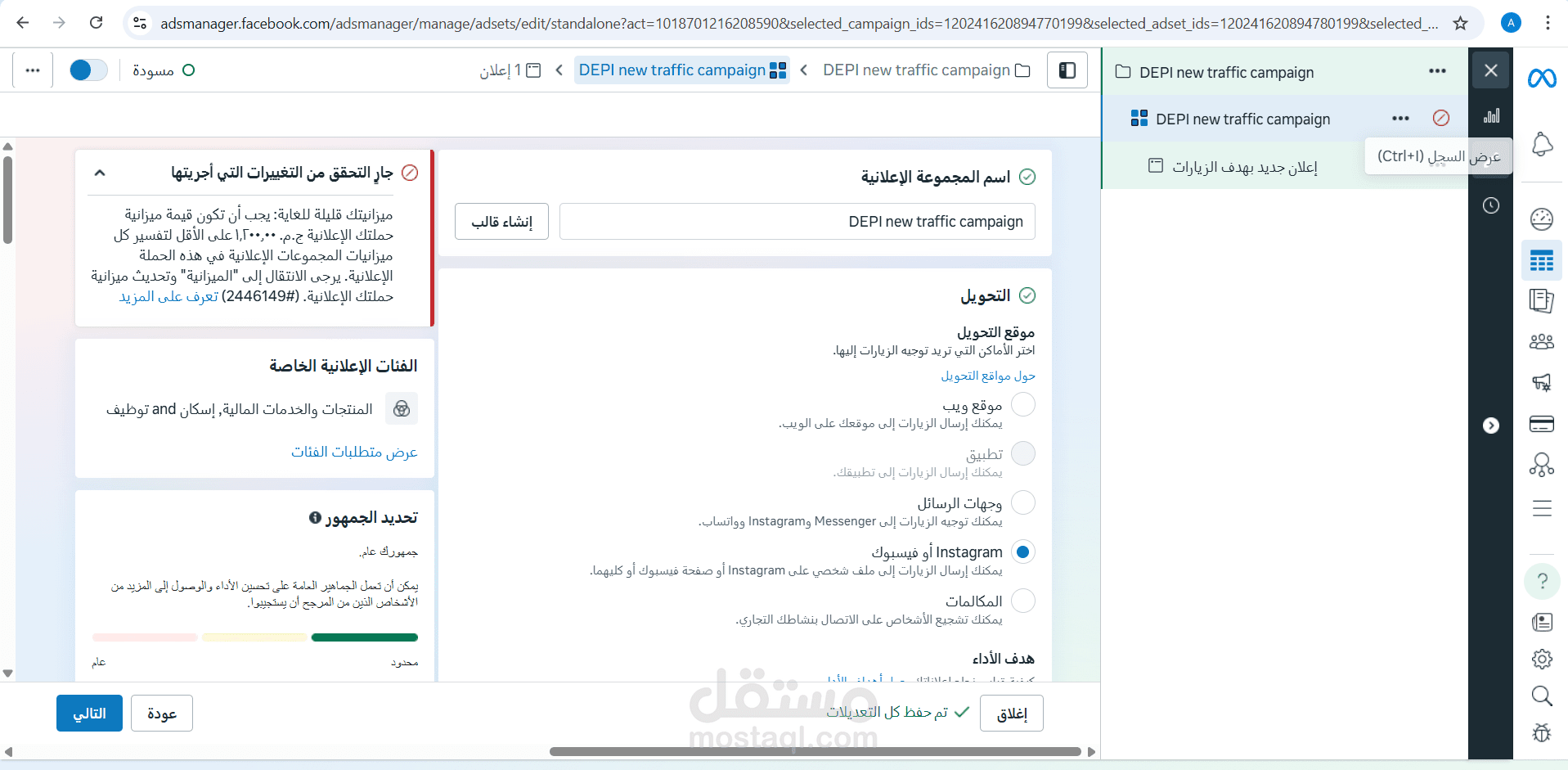Viewport: 1568px width, 770px height.
Task: Open more options for DEPI campaign folder
Action: (1437, 71)
